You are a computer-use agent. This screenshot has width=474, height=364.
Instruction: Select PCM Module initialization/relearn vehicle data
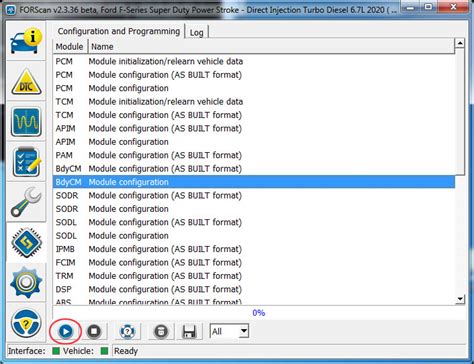click(x=254, y=61)
